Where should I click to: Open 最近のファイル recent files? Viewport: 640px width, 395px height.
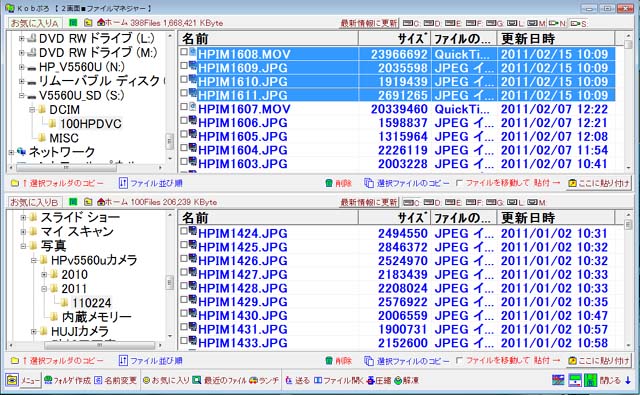220,380
